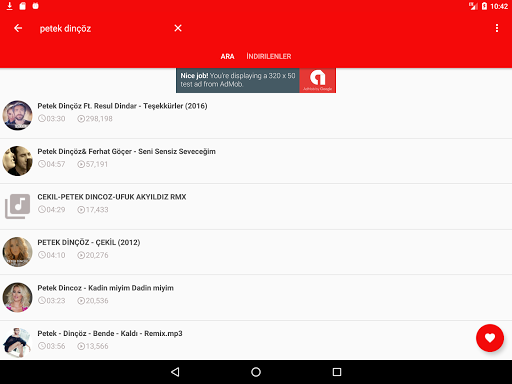The image size is (512, 384).
Task: Click the play-count icon beside 20,536
Action: pyautogui.click(x=81, y=301)
